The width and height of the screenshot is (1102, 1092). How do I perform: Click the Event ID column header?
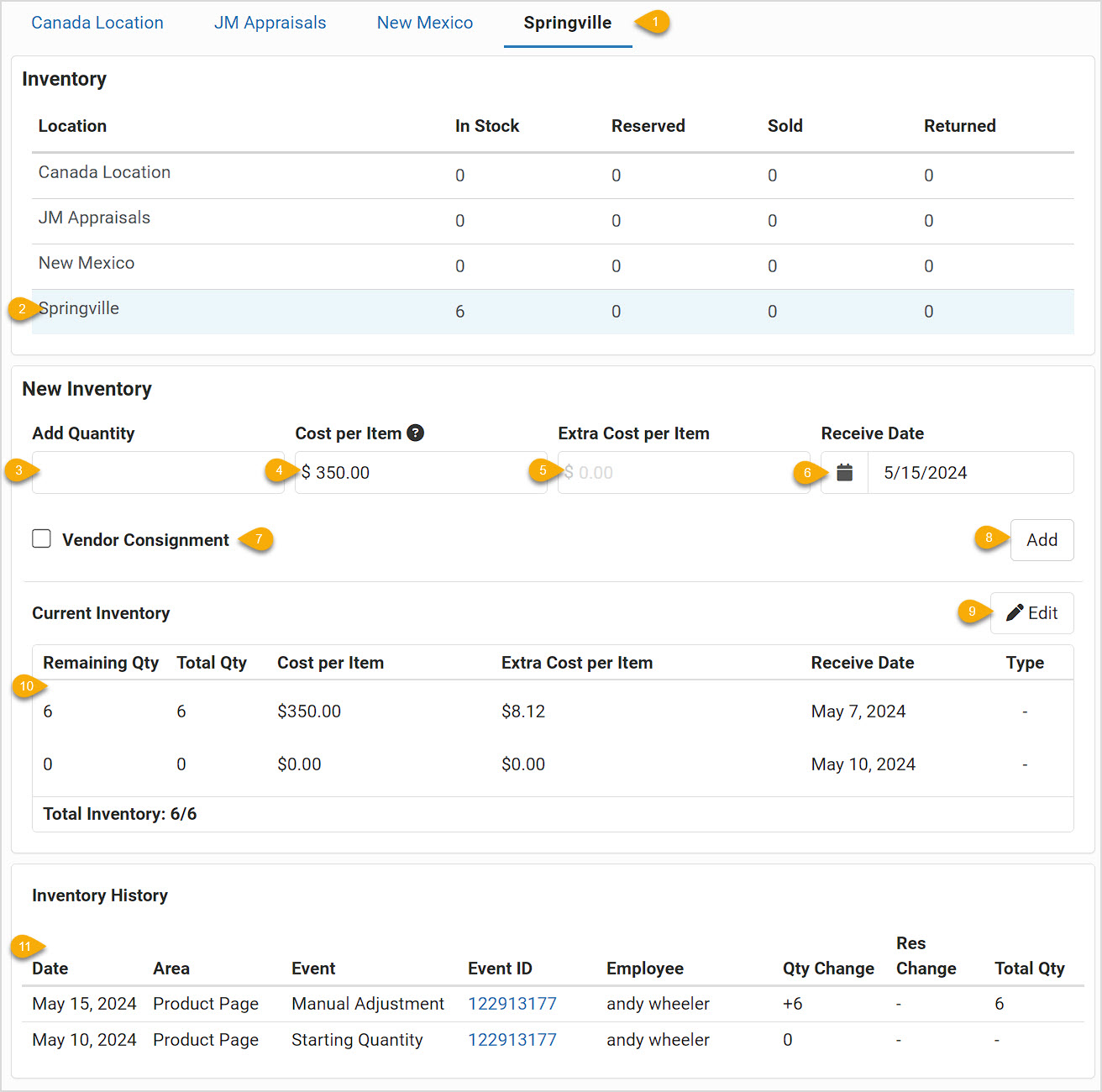(500, 969)
